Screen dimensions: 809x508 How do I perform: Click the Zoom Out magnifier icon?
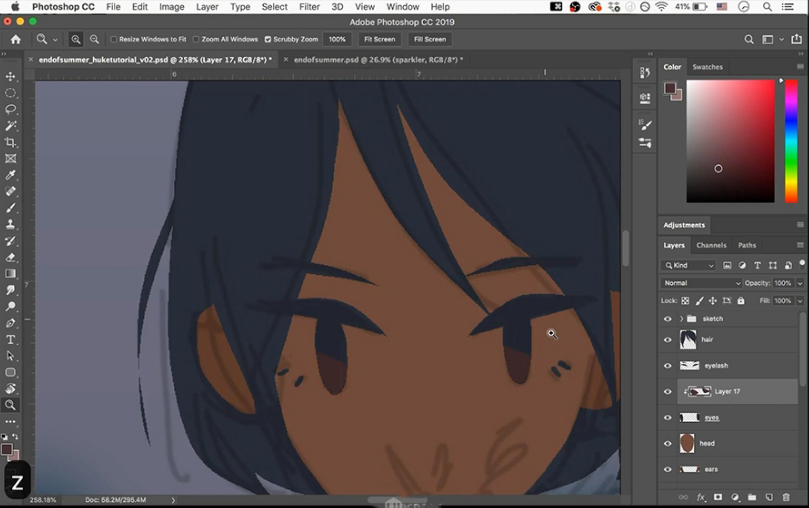(x=94, y=40)
